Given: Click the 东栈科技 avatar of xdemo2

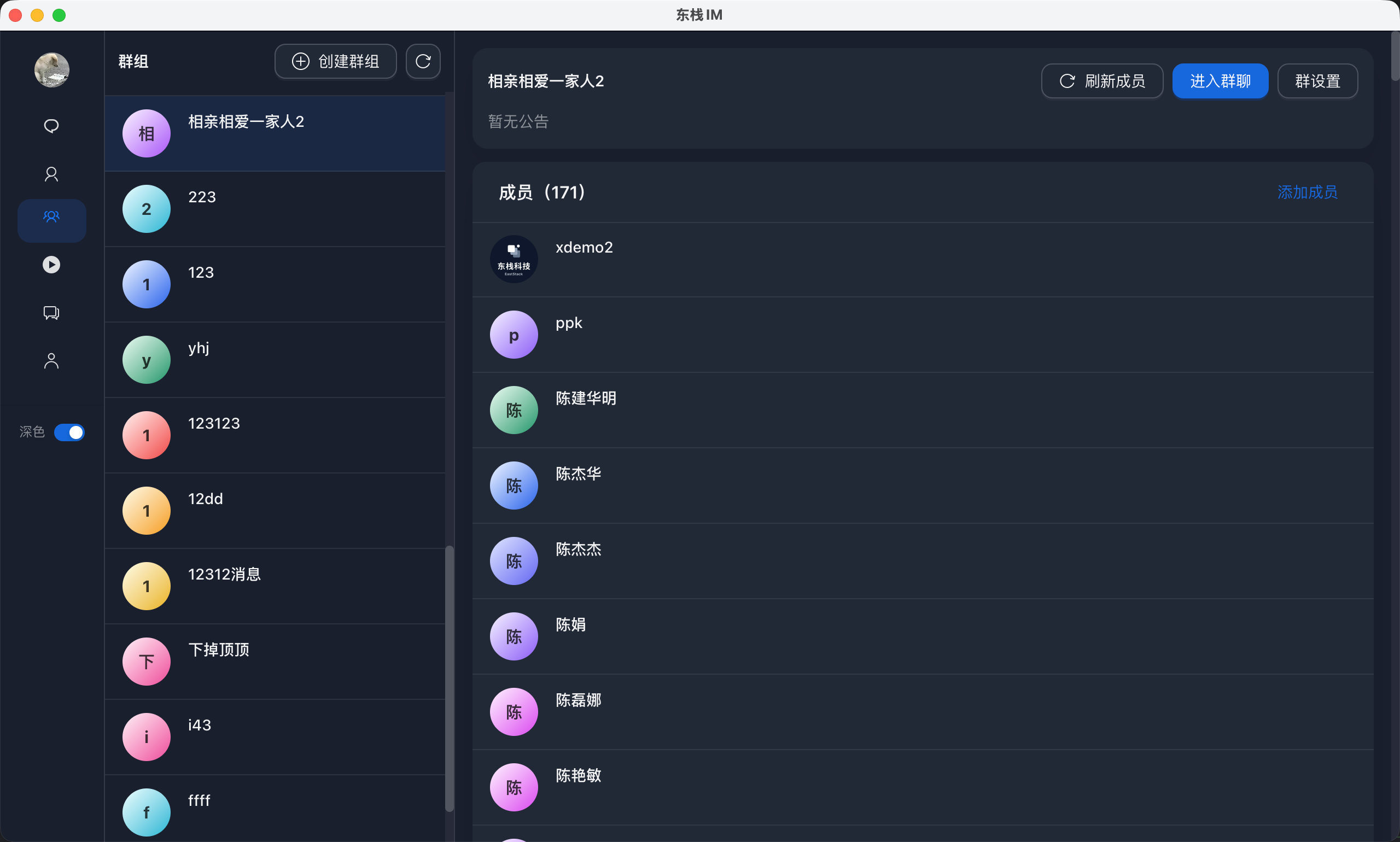Looking at the screenshot, I should click(514, 259).
